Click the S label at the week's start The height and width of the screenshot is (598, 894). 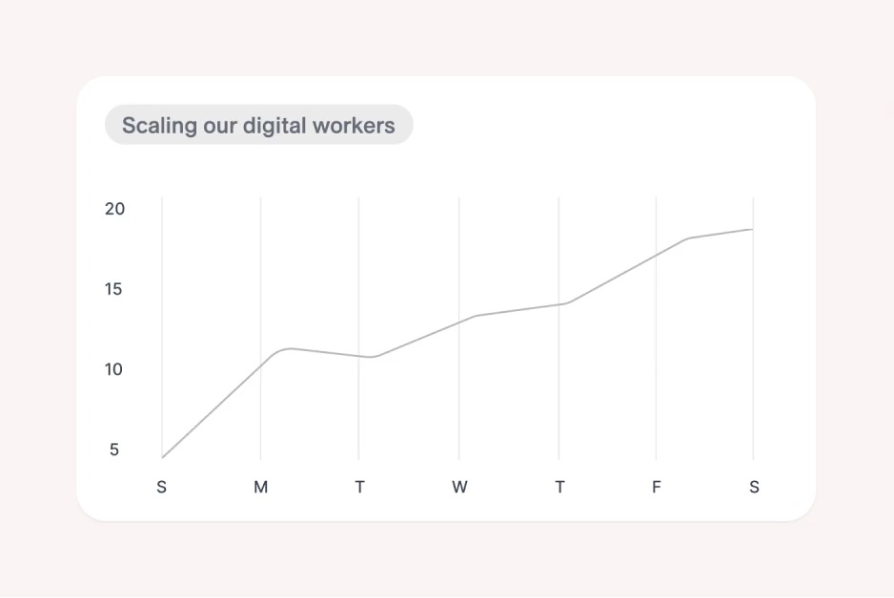coord(162,487)
